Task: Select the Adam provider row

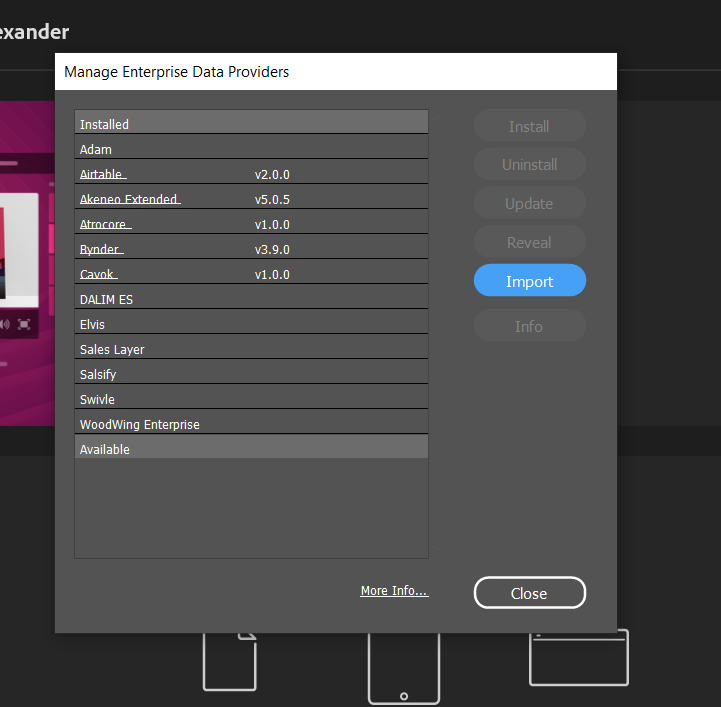Action: (x=251, y=147)
